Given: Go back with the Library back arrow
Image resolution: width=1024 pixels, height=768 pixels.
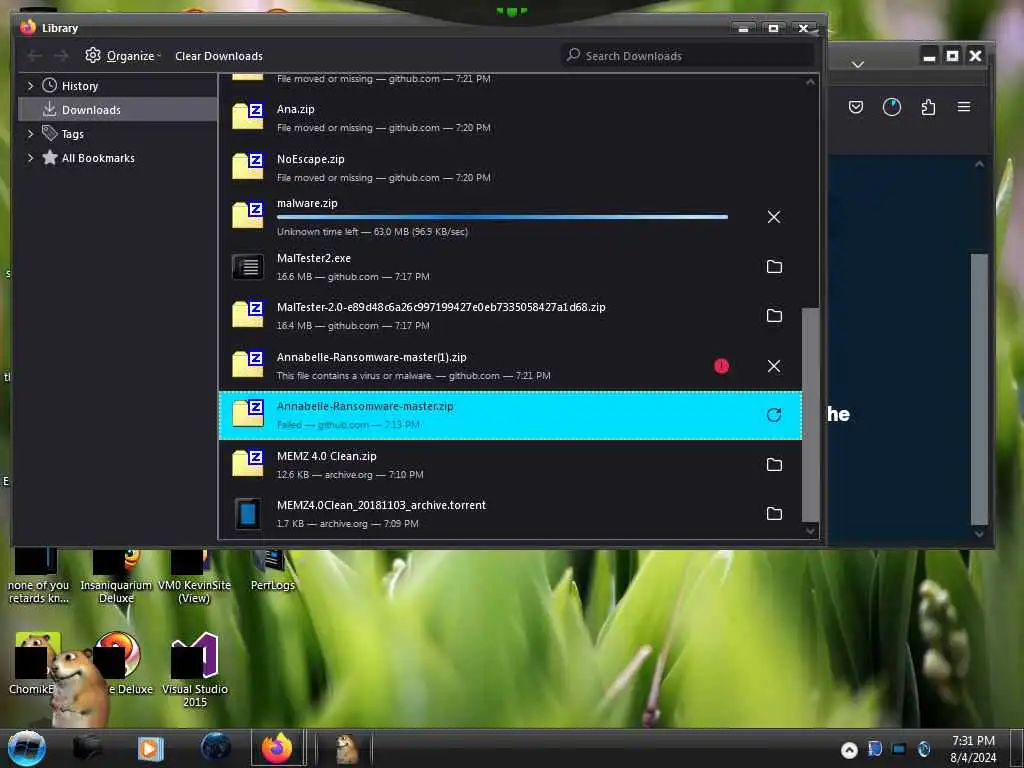Looking at the screenshot, I should click(x=34, y=56).
